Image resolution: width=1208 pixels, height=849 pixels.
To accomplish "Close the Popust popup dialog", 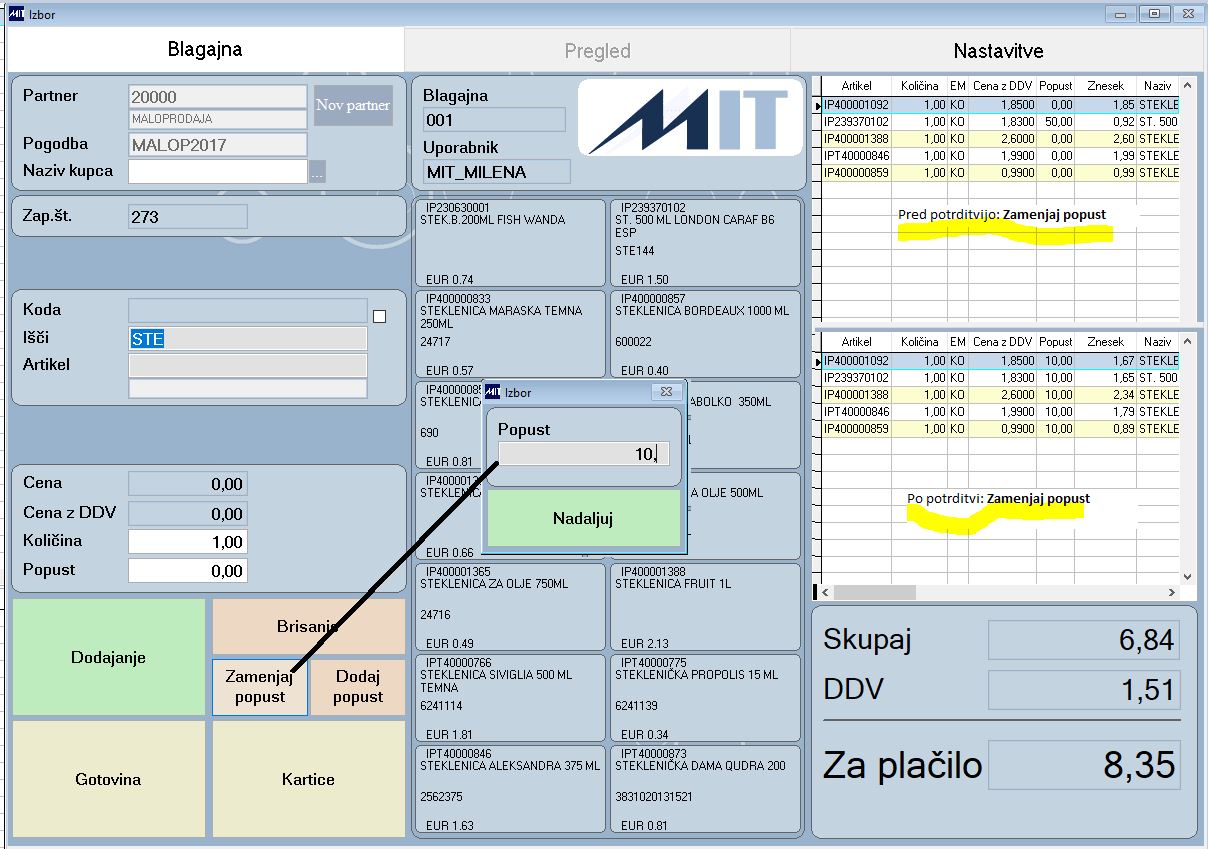I will pos(666,392).
